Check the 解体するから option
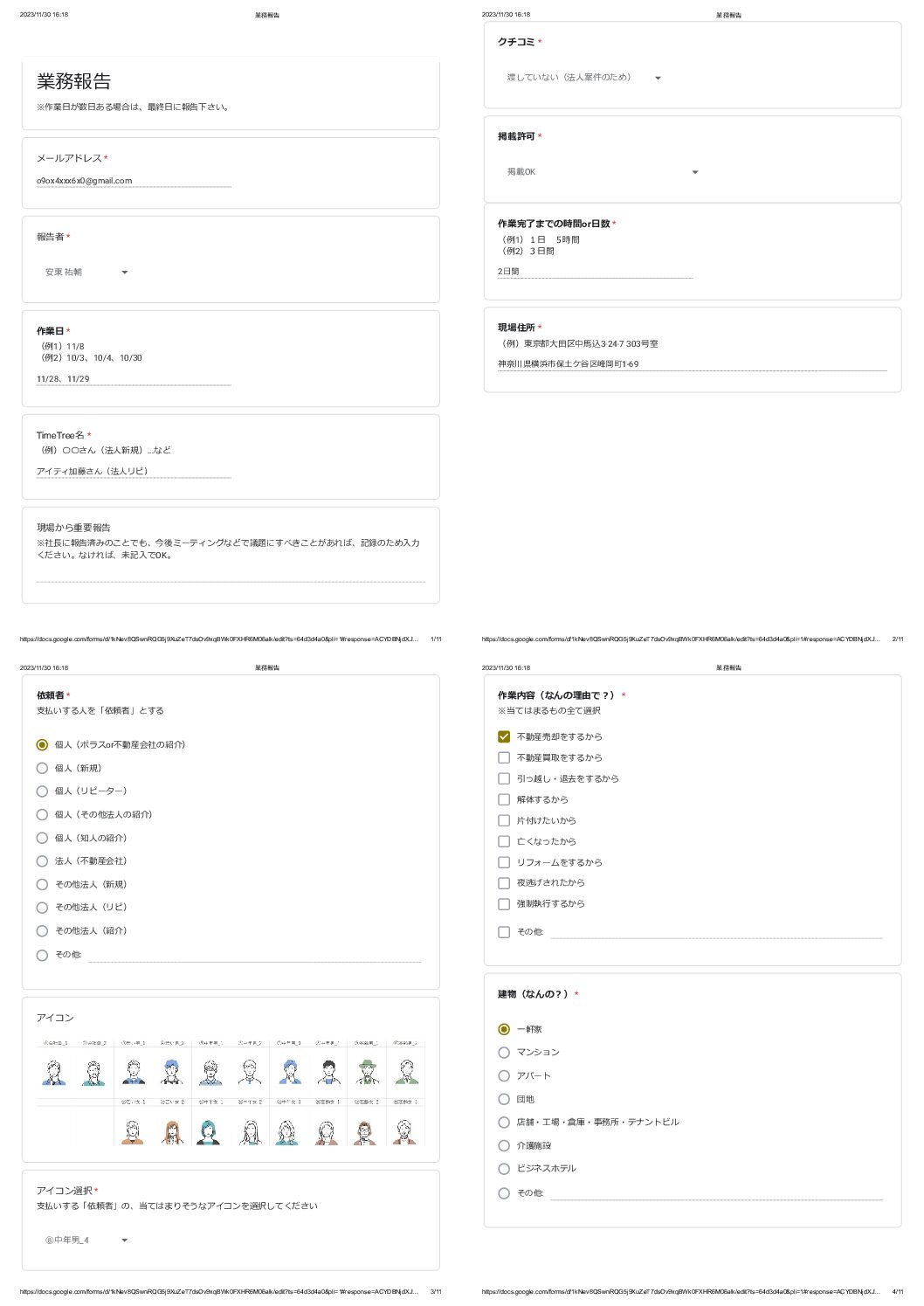The image size is (924, 1306). (504, 799)
